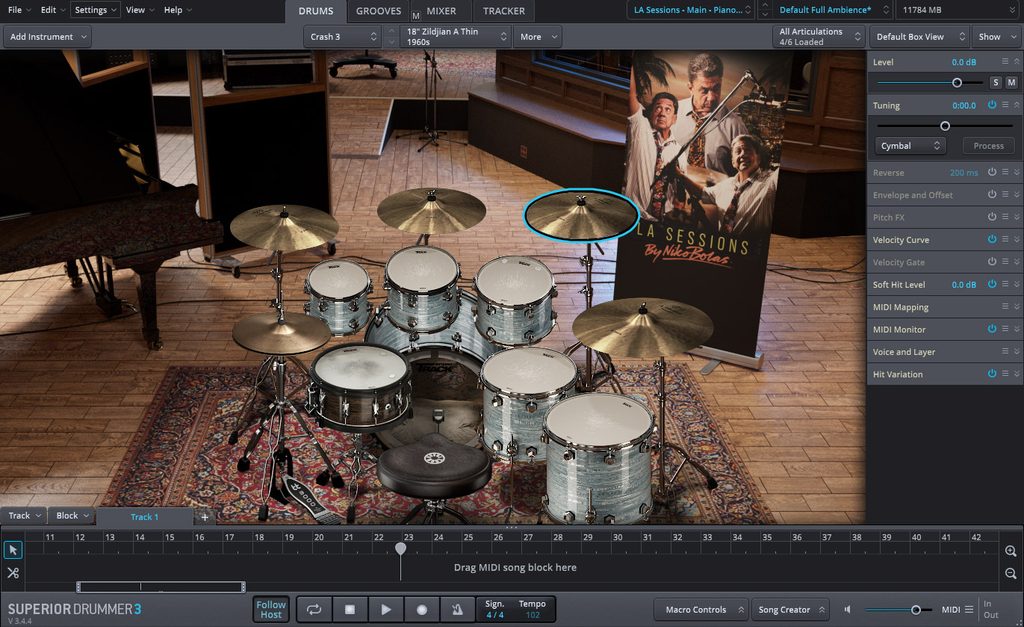Switch to the MIXER tab
Image resolution: width=1024 pixels, height=627 pixels.
[441, 11]
